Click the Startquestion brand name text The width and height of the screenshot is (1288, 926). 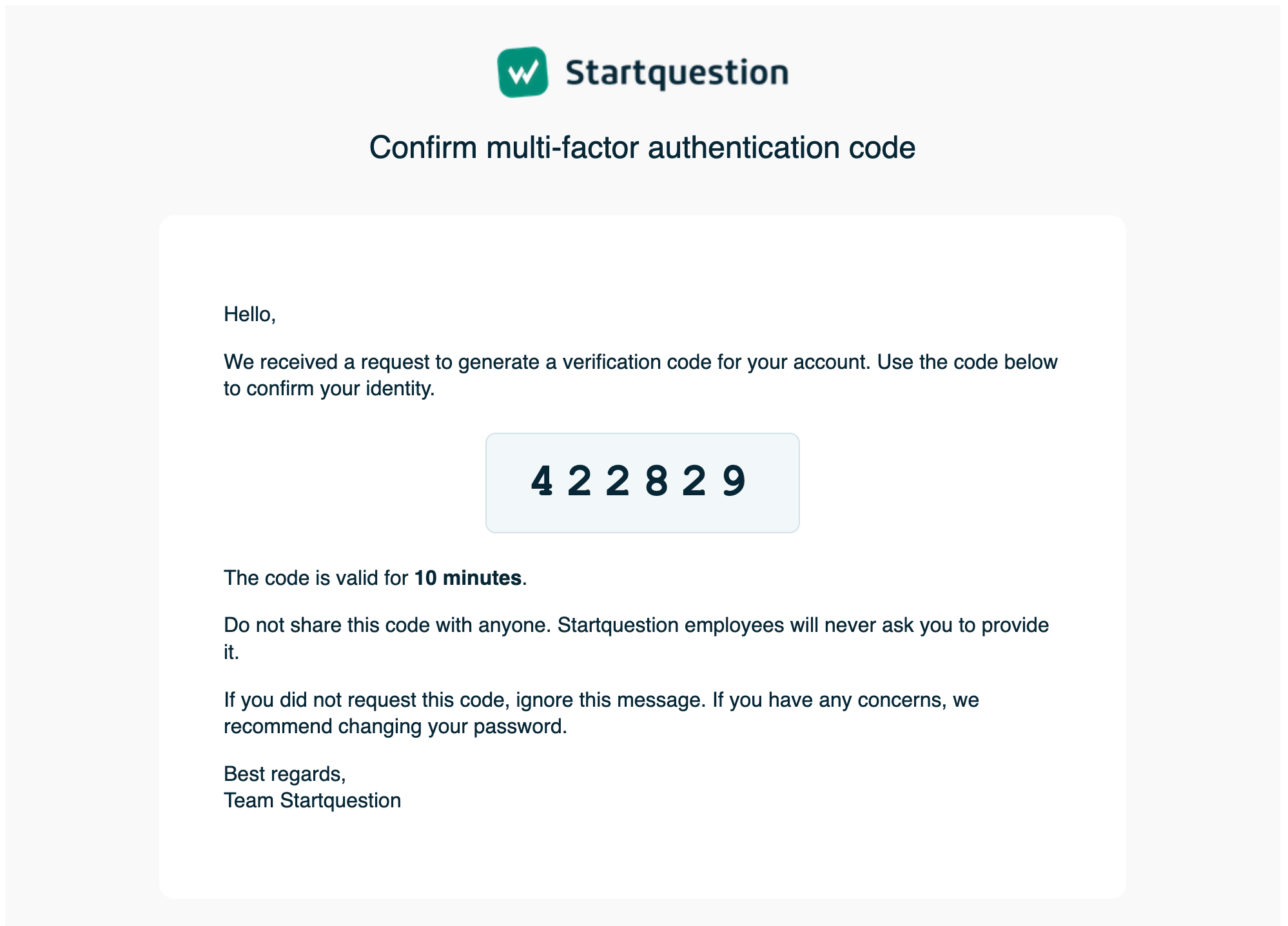677,73
